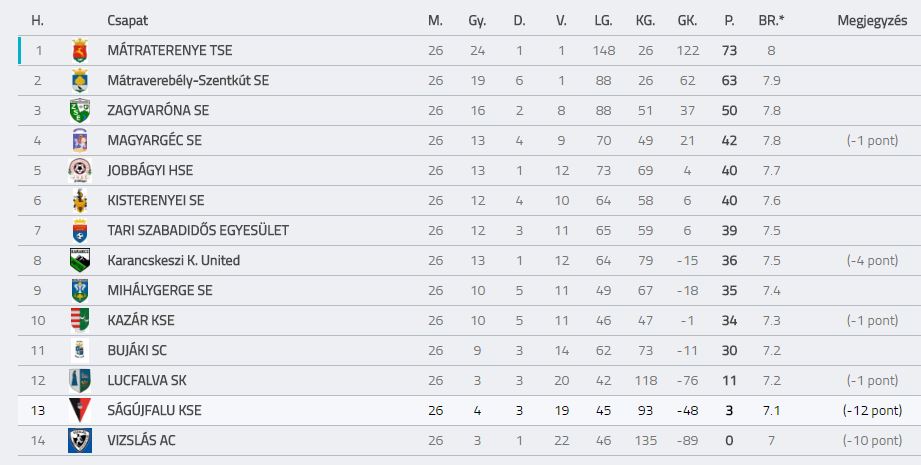Click the P. points column header

tap(729, 21)
